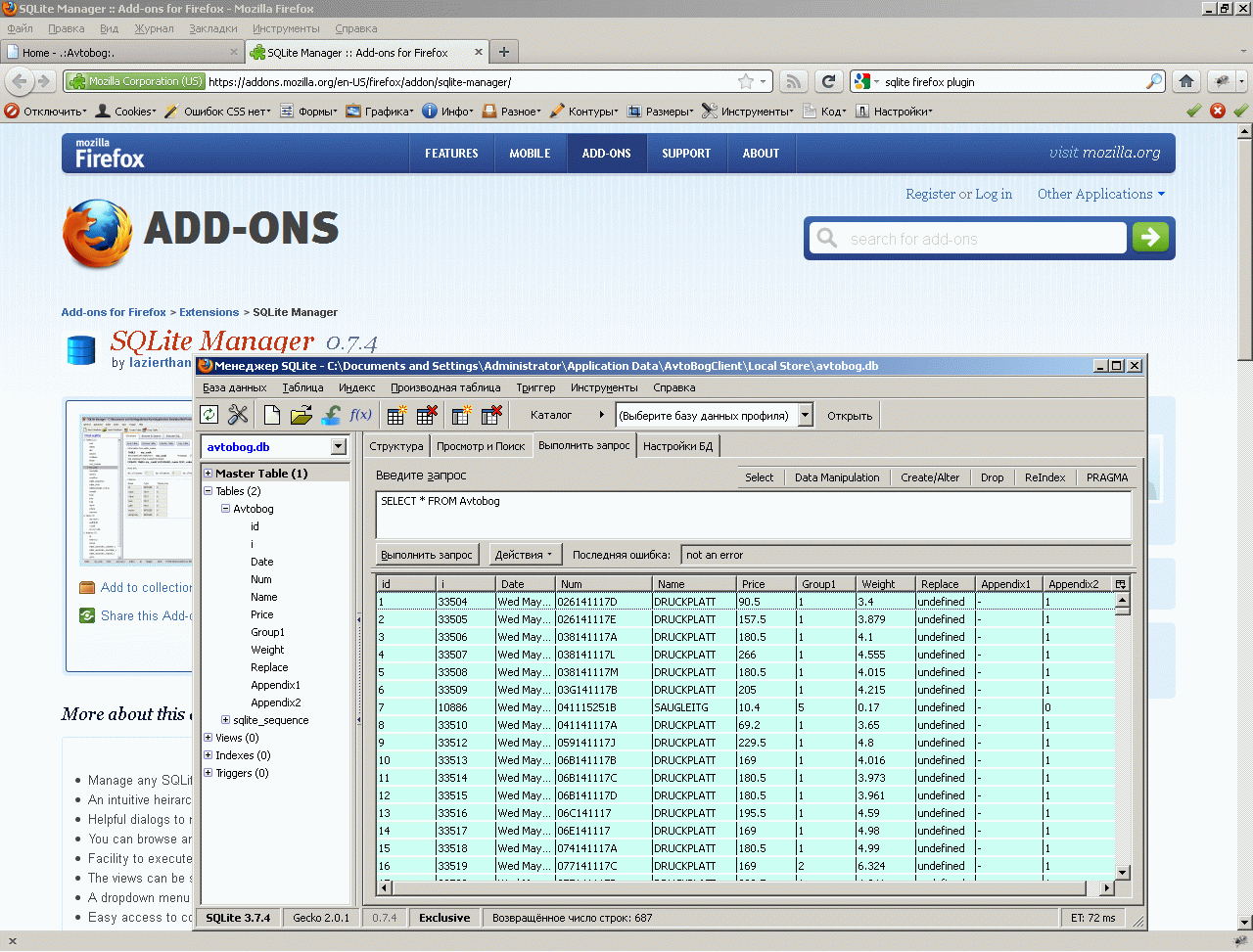Click the RSS feed icon in Firefox toolbar
The image size is (1253, 952).
click(x=795, y=81)
